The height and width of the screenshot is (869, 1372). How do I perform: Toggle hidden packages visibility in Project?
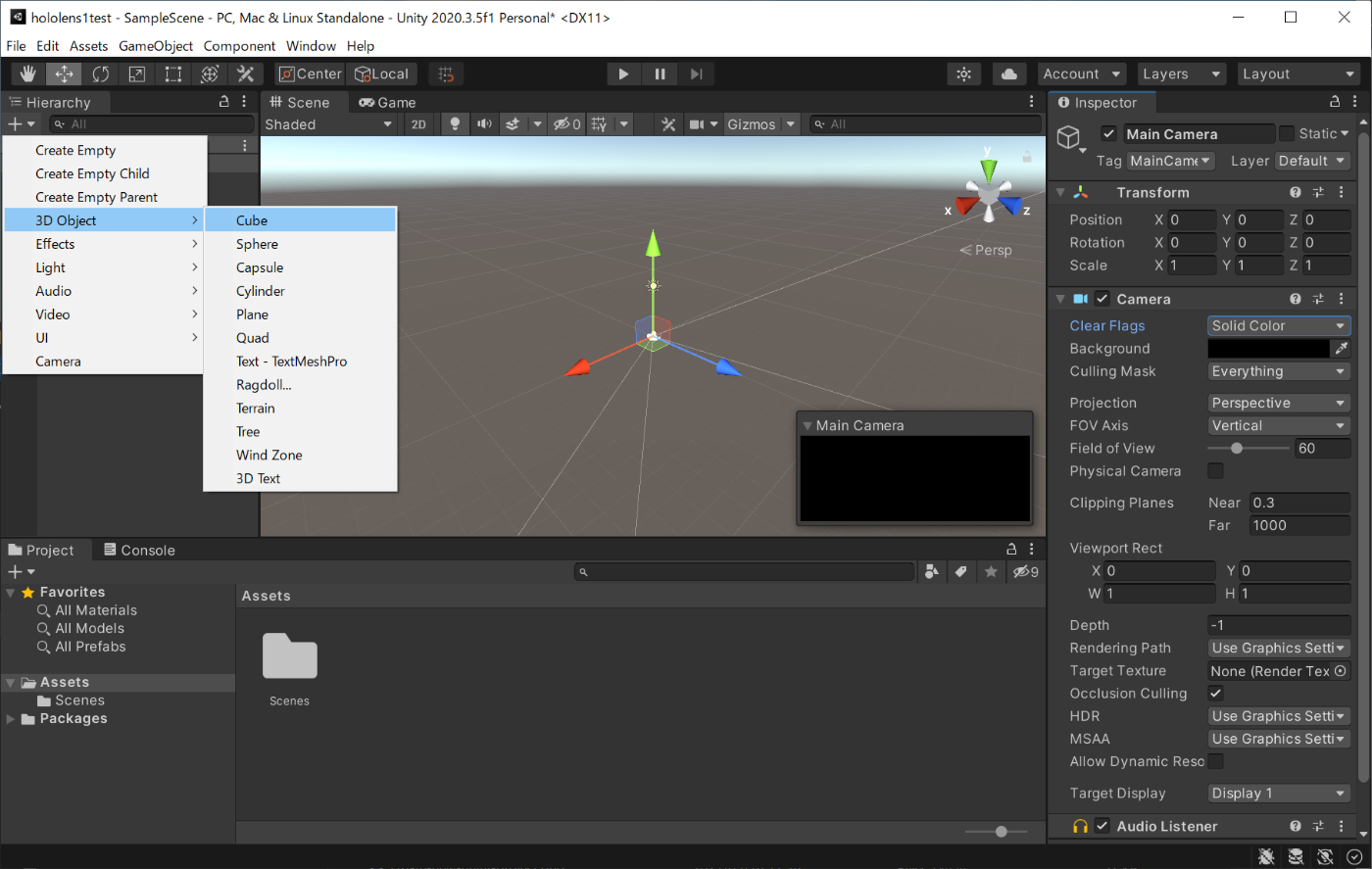(x=1026, y=571)
